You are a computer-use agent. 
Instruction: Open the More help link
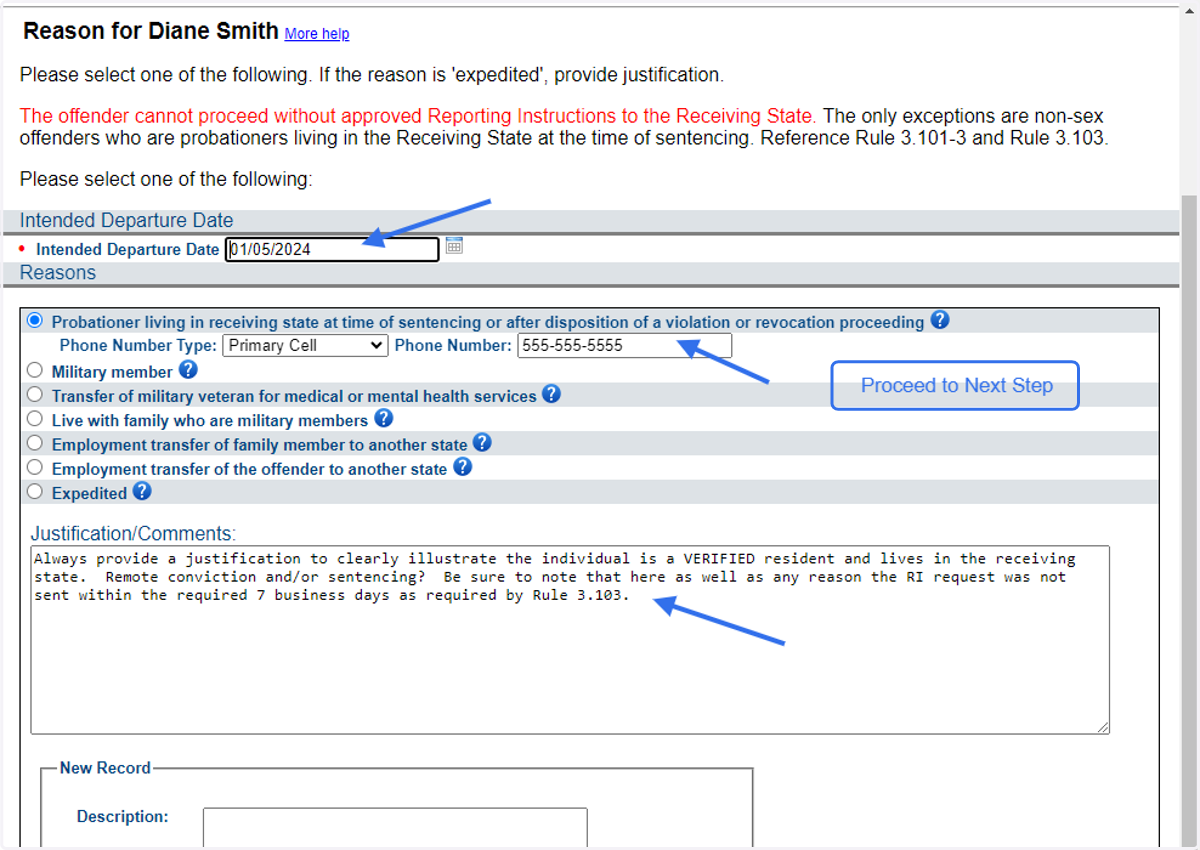coord(317,34)
